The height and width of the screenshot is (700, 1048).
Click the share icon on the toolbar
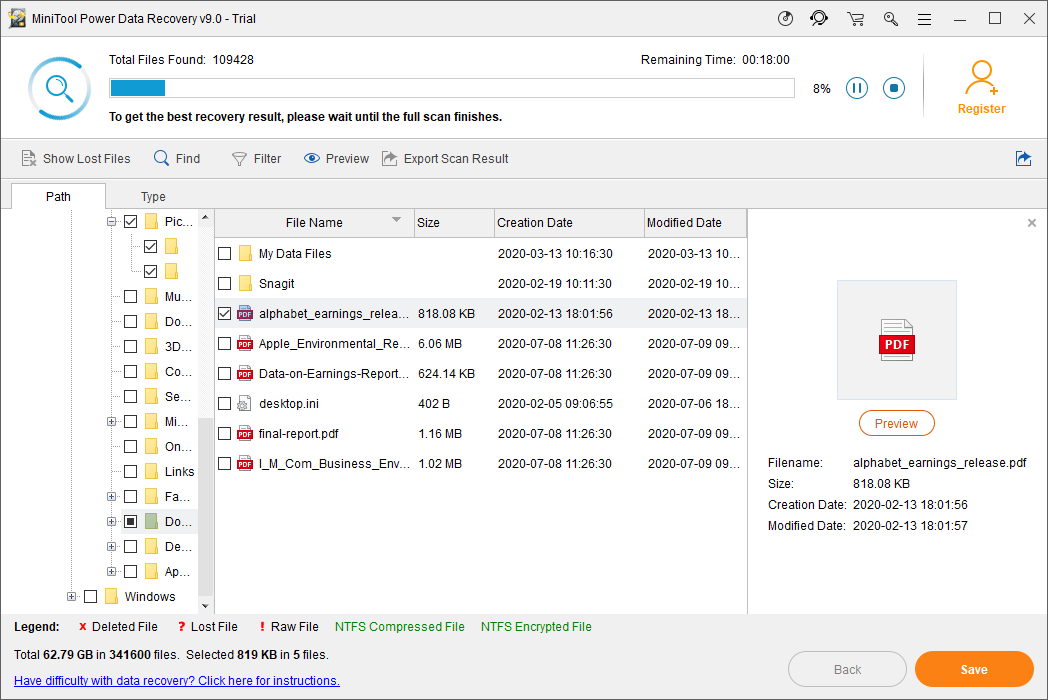1023,158
